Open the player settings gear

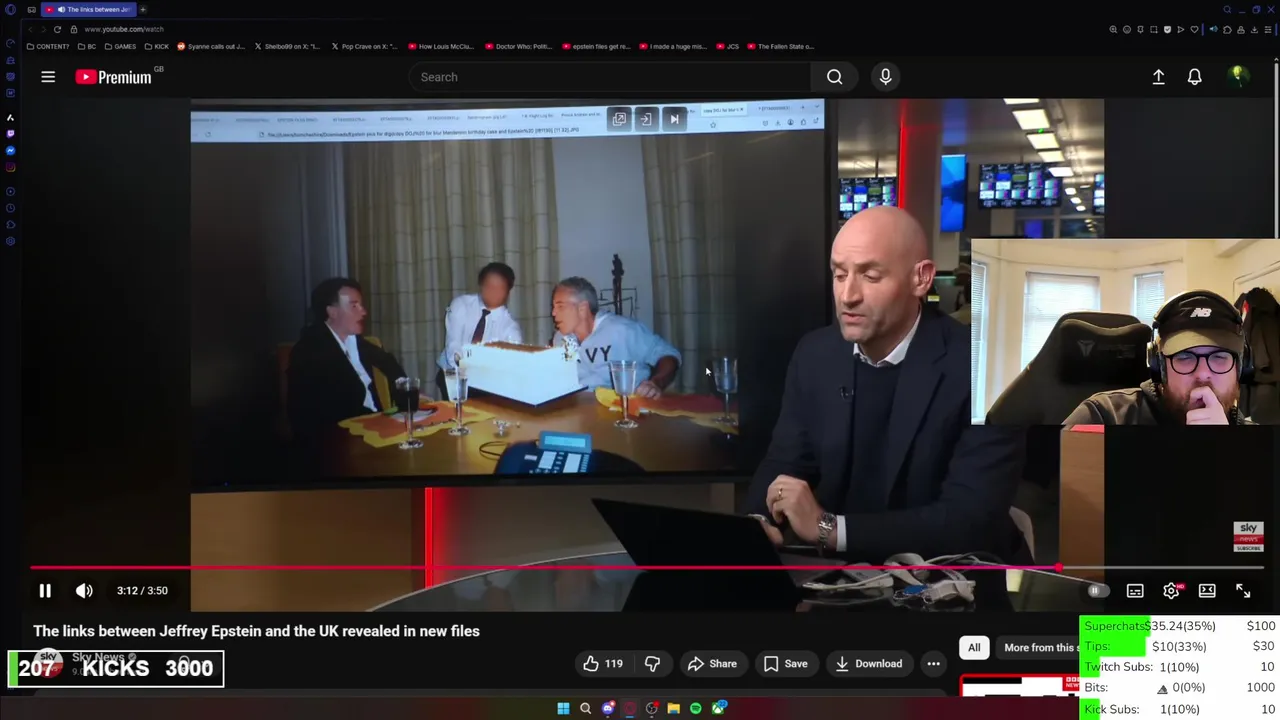click(x=1171, y=591)
